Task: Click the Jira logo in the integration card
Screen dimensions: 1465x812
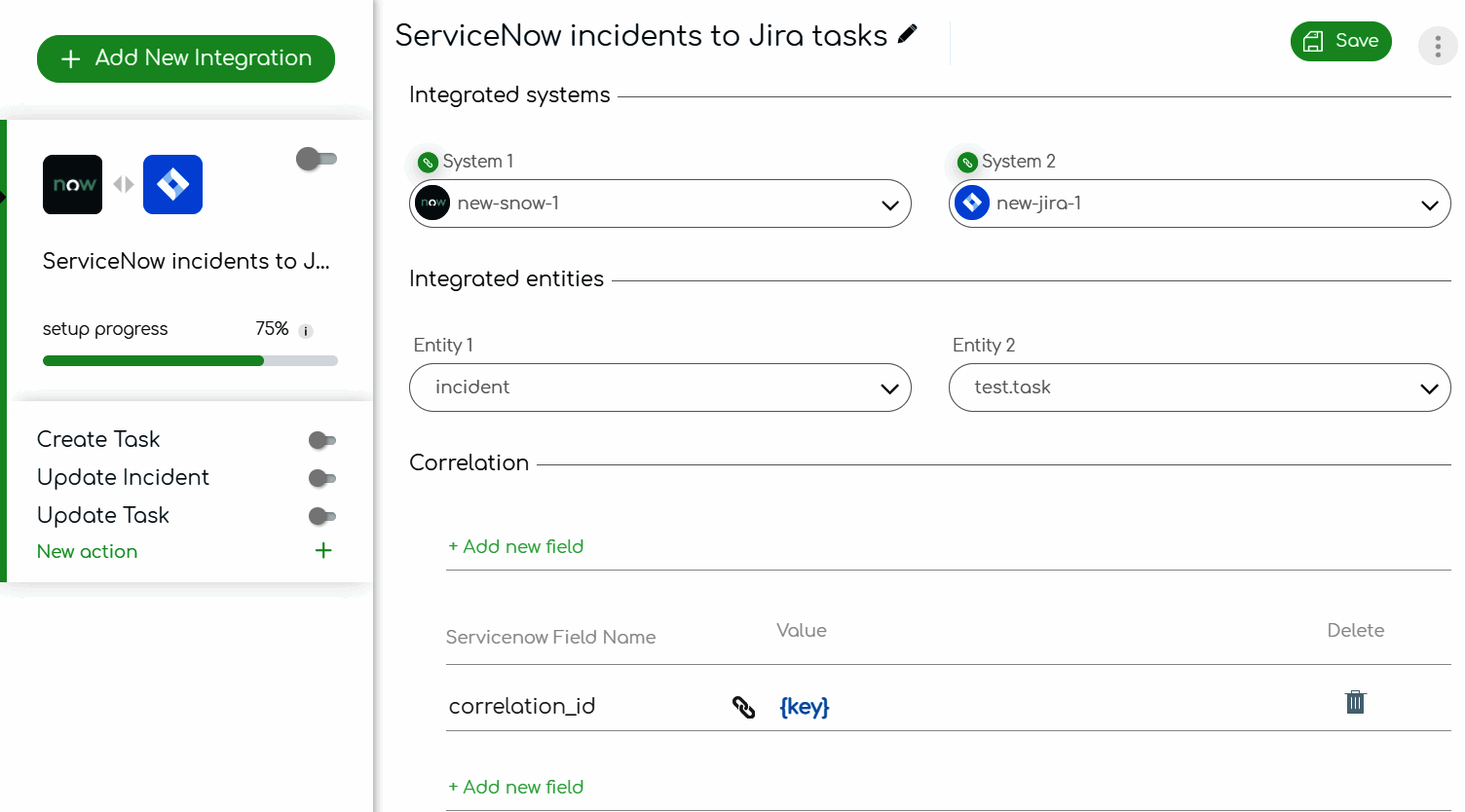Action: (x=172, y=184)
